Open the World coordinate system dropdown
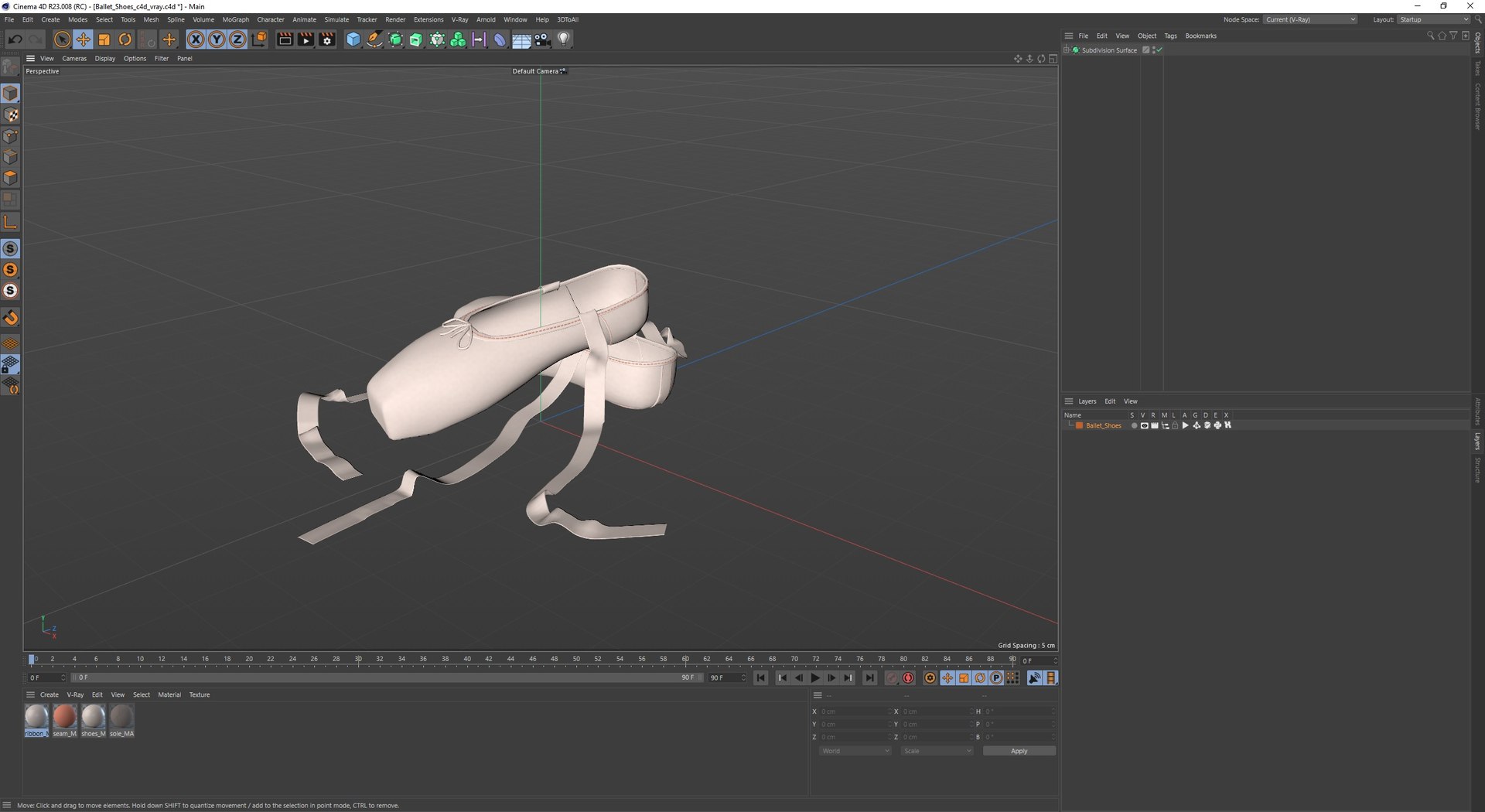 click(855, 751)
